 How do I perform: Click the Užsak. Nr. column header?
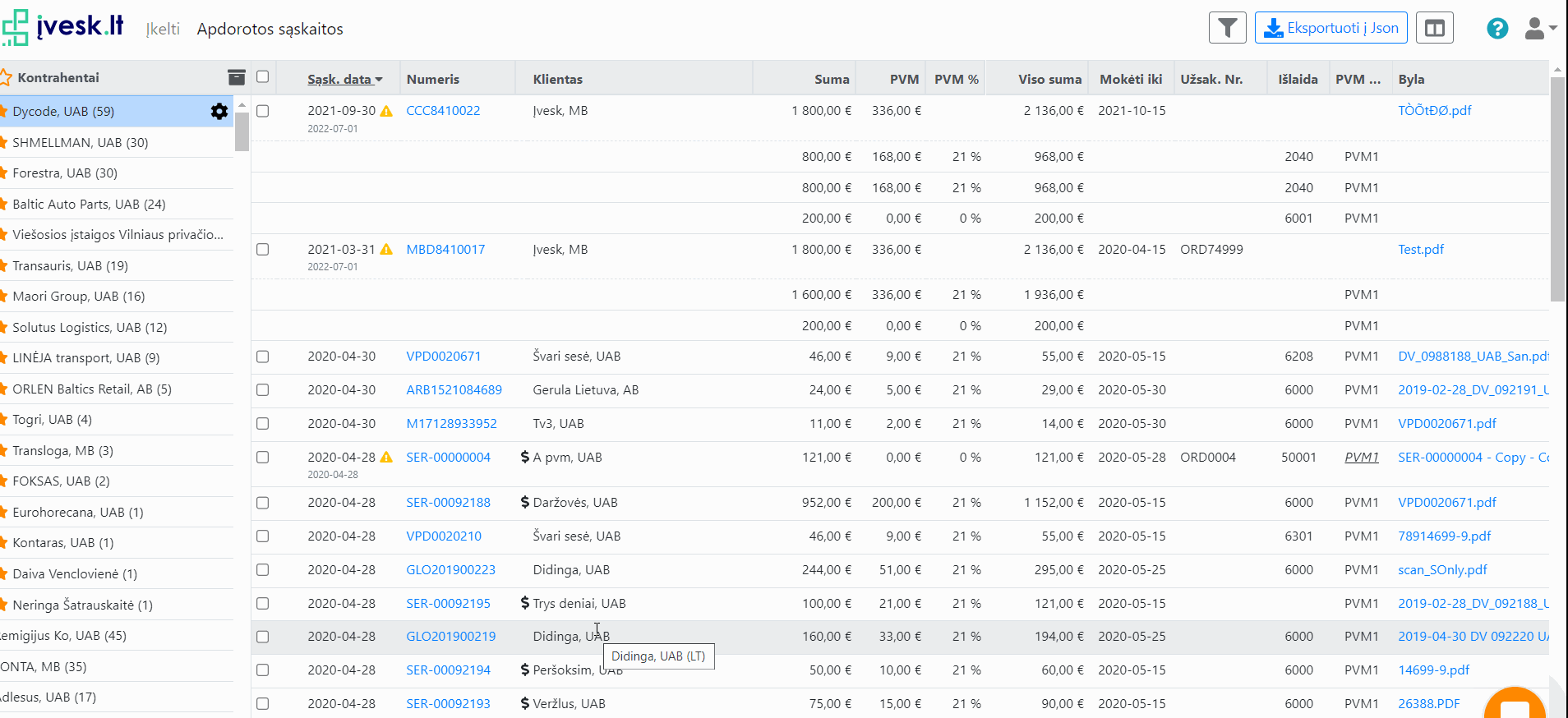coord(1211,79)
